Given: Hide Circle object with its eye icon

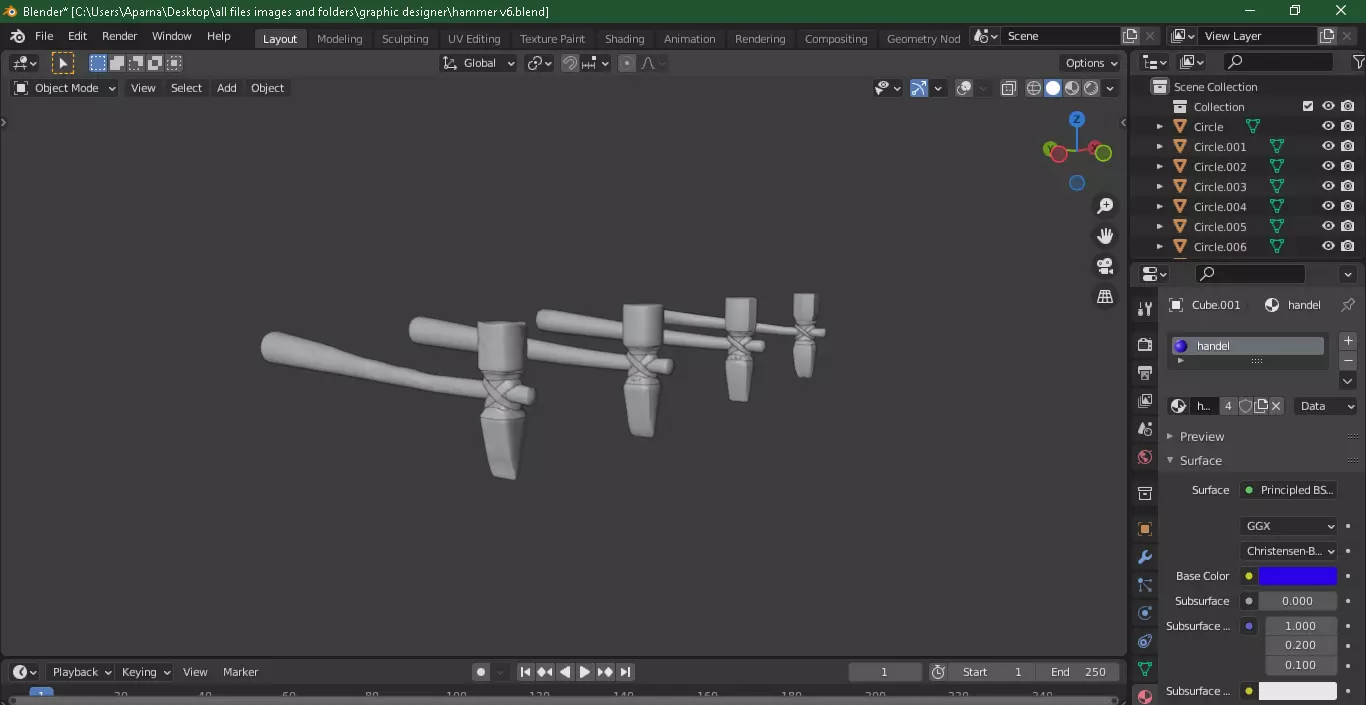Looking at the screenshot, I should (1328, 126).
